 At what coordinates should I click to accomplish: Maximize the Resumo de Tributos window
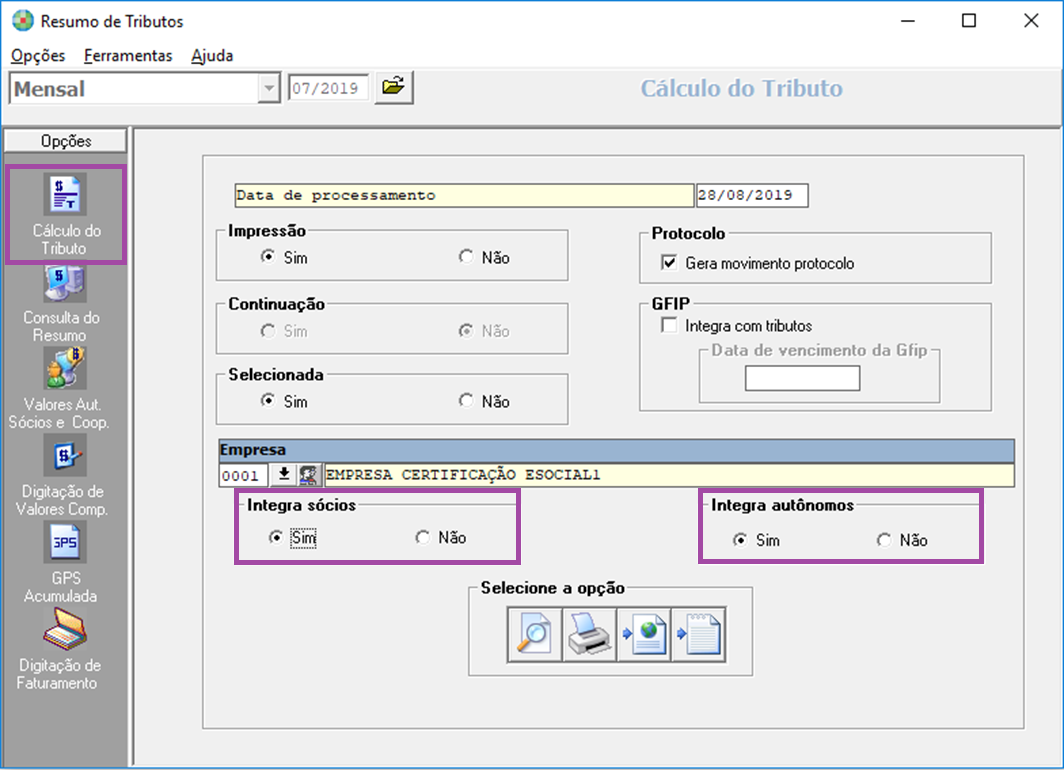pyautogui.click(x=969, y=21)
